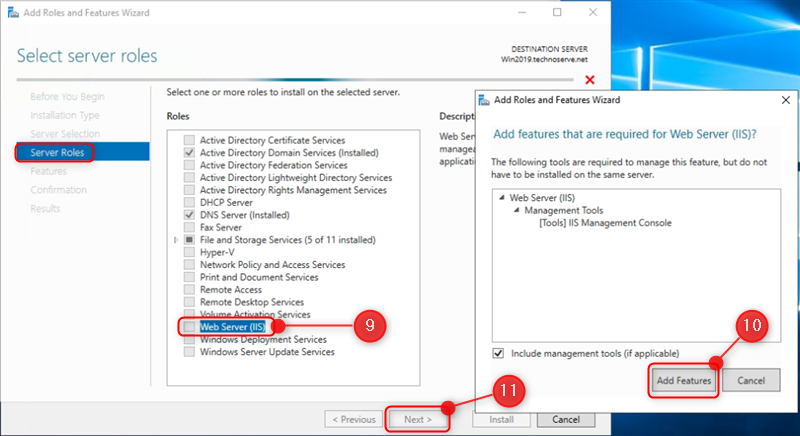Collapse the Web Server (IIS) tree node

tap(503, 198)
